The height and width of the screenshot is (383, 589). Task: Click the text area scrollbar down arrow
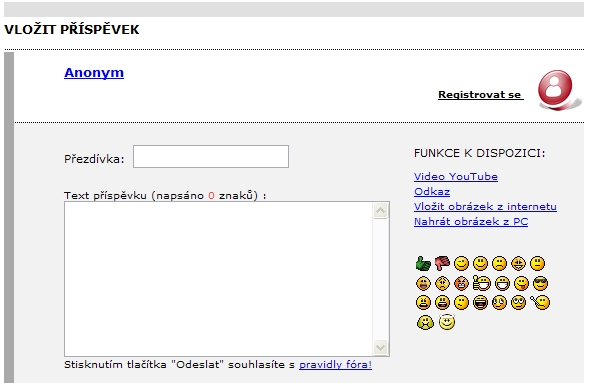(381, 347)
